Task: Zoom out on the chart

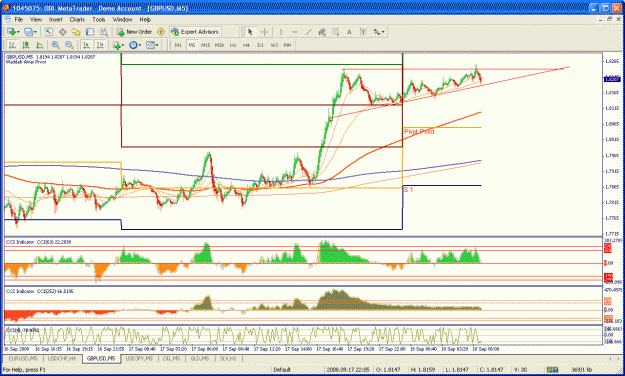Action: tap(69, 45)
